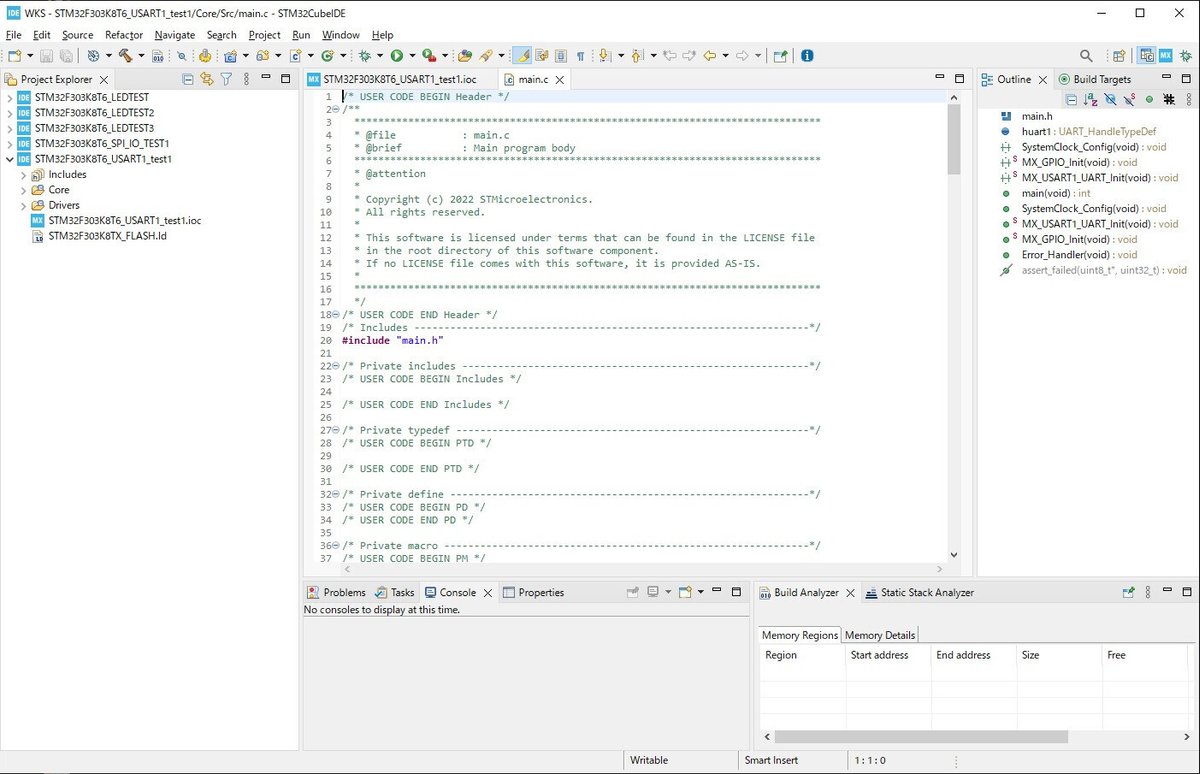
Task: Click the Open Console icon in Console panel
Action: pyautogui.click(x=685, y=592)
